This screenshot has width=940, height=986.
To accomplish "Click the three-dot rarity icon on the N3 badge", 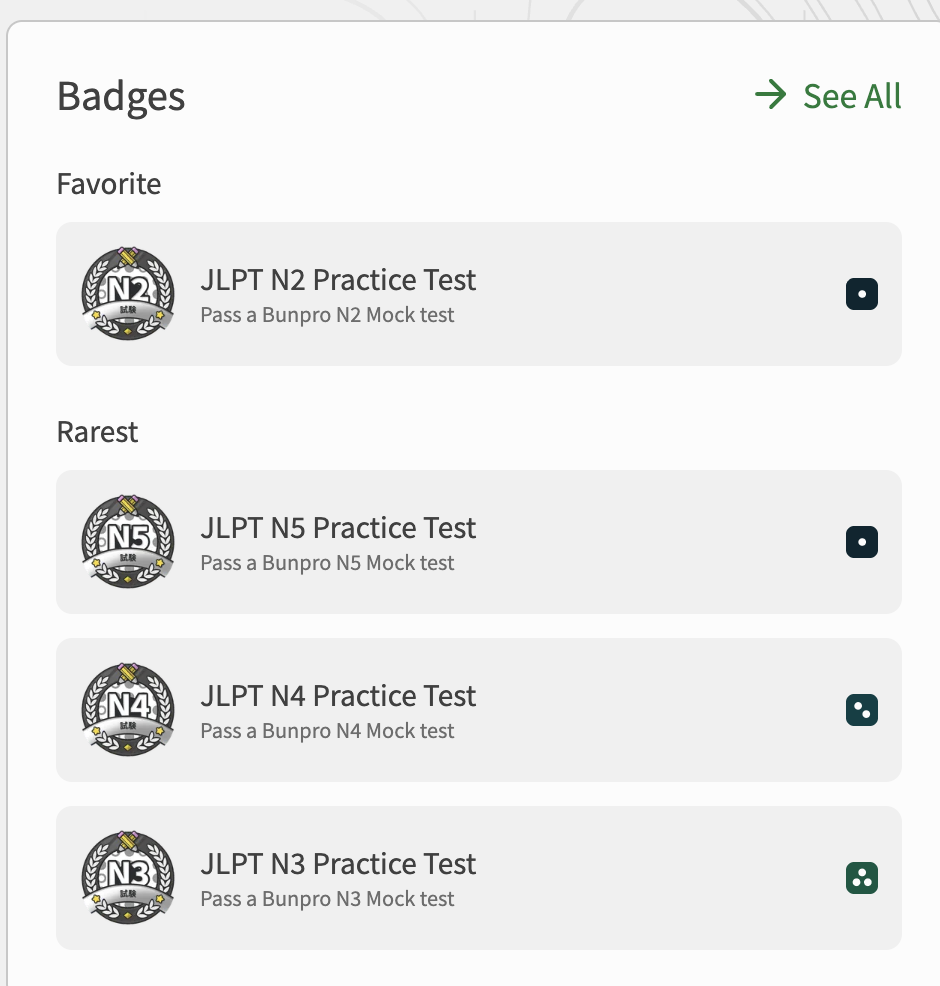I will (861, 879).
